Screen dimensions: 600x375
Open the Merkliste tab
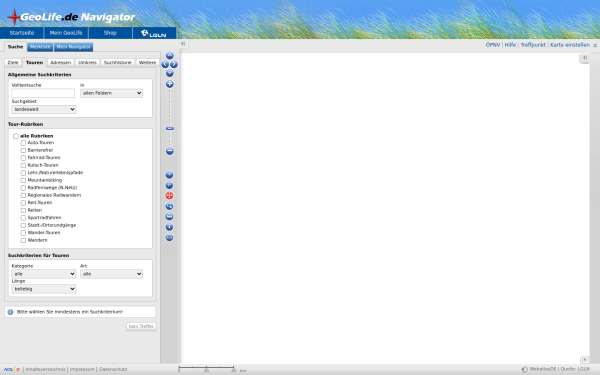40,47
